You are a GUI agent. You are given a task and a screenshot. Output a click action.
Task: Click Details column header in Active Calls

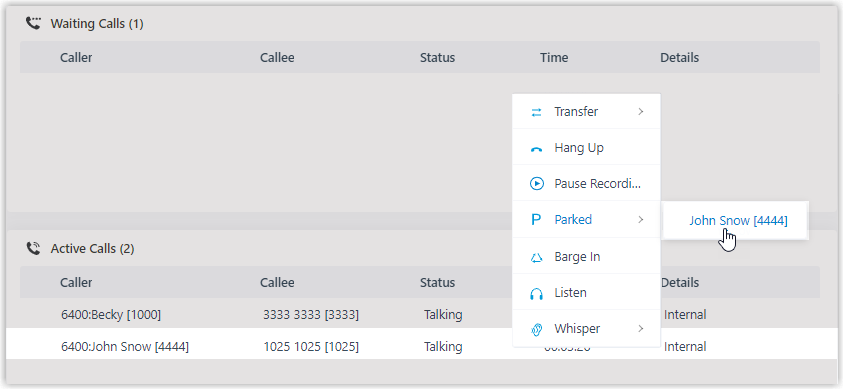[679, 282]
